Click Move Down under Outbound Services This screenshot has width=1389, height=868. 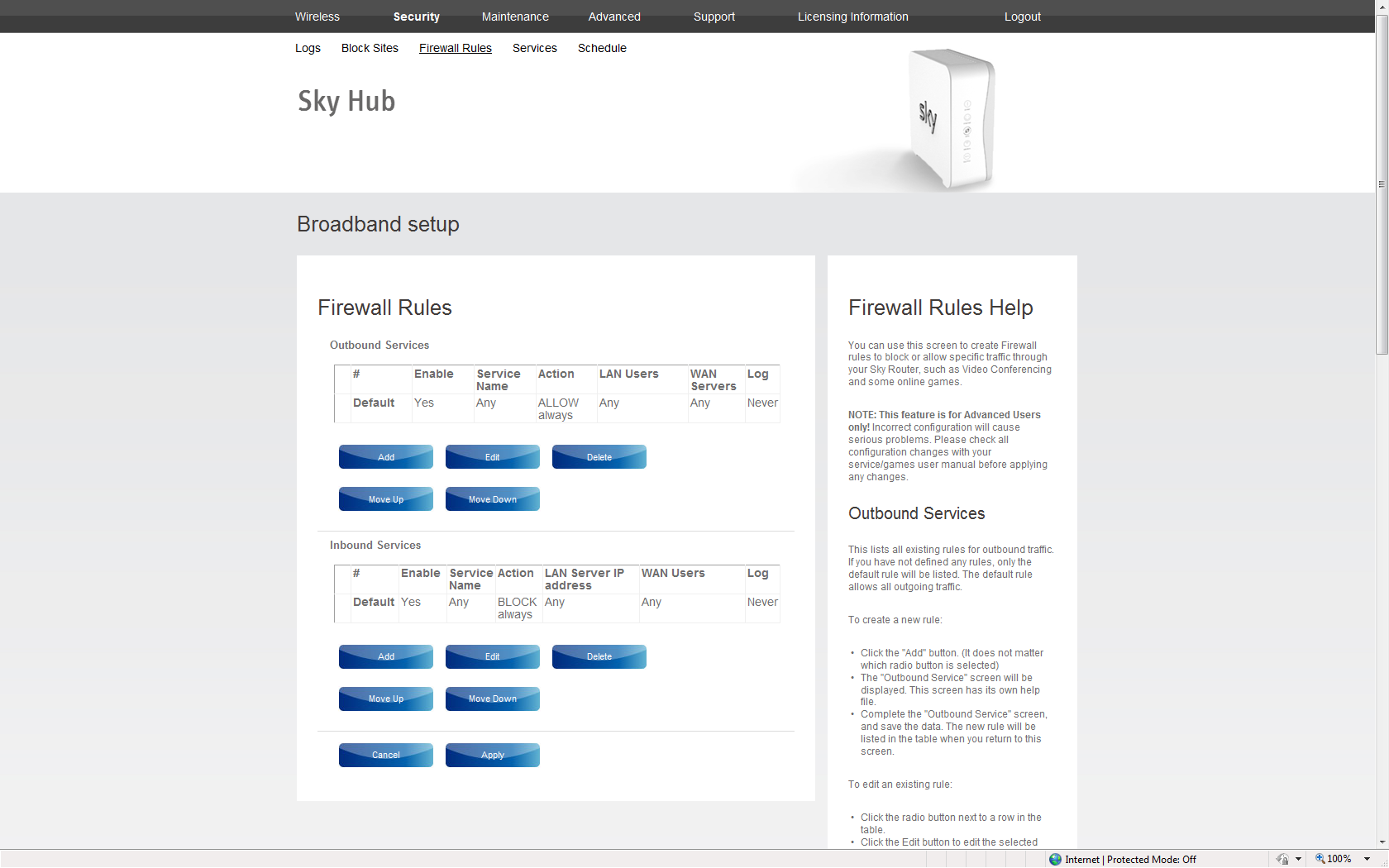(x=493, y=499)
